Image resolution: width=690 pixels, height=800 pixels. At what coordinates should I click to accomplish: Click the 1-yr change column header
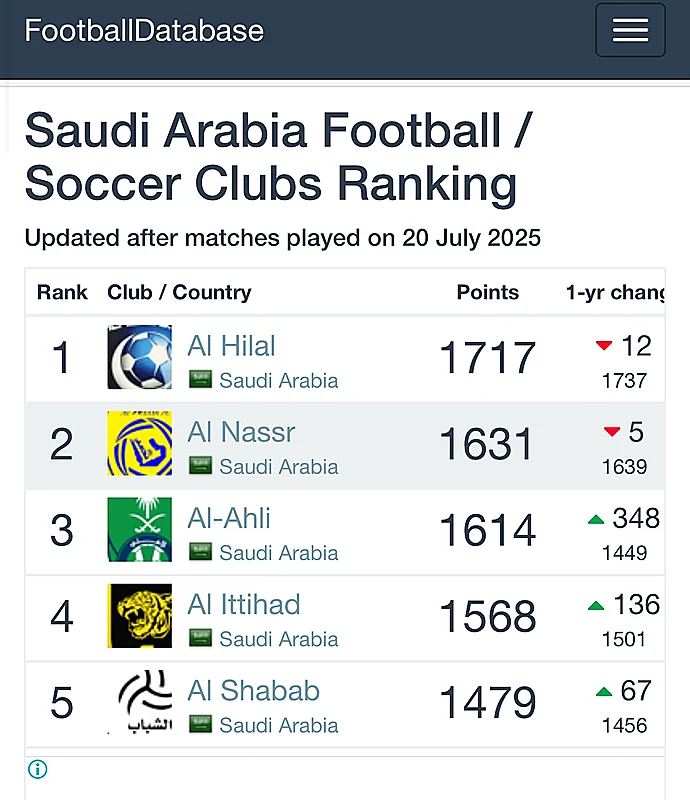[615, 292]
